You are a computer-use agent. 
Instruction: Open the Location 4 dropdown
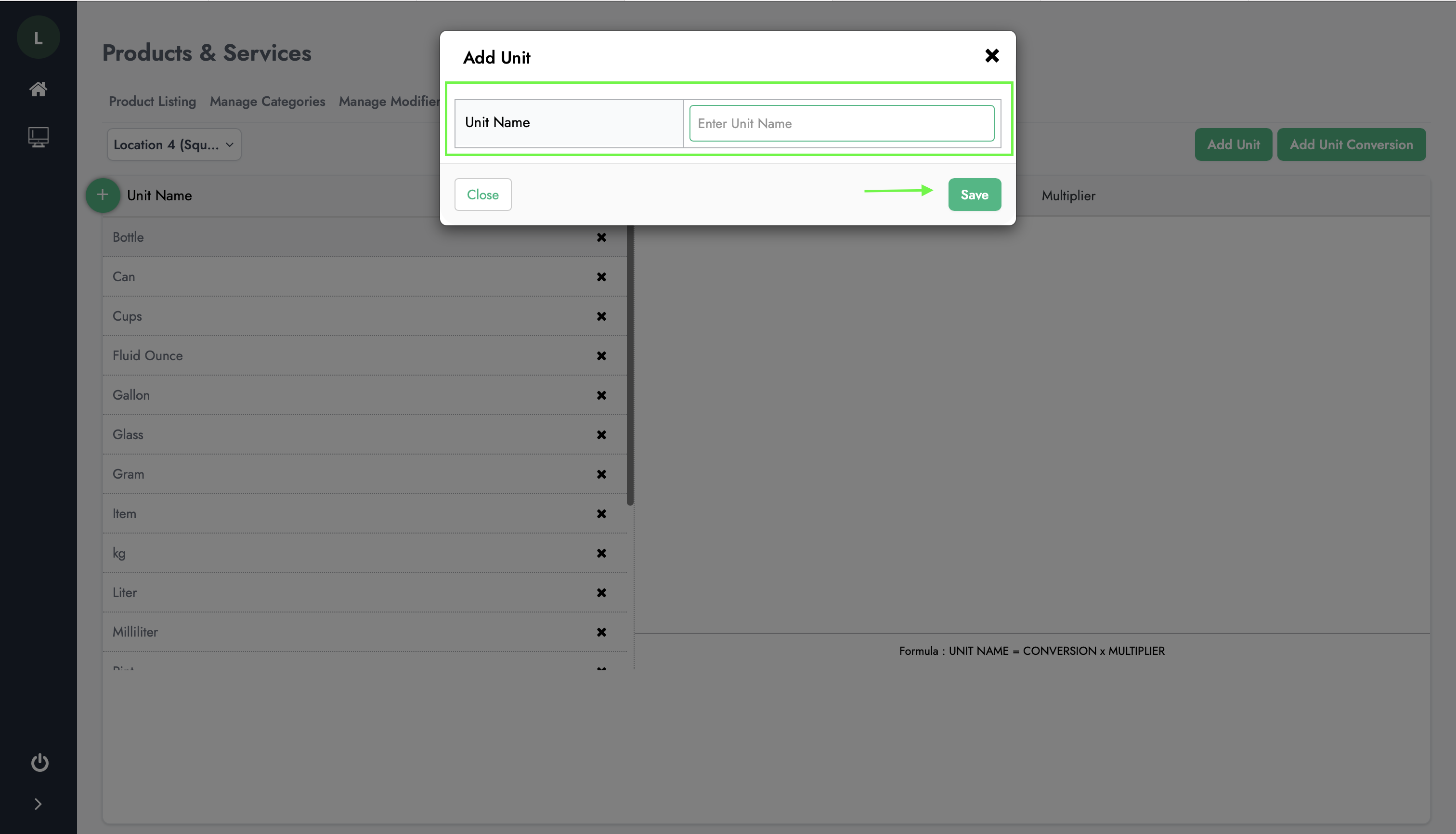coord(173,144)
